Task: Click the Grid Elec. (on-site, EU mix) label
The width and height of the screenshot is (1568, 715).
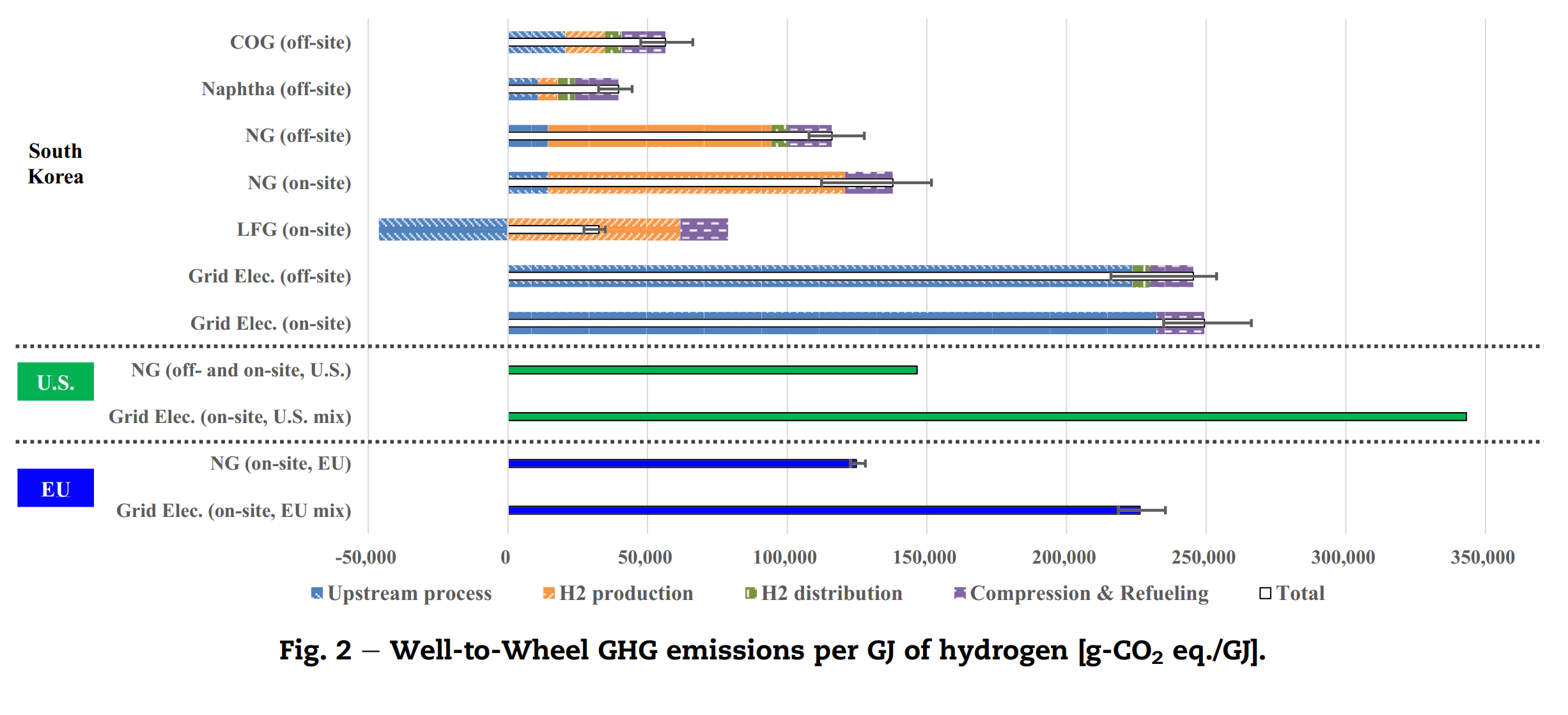Action: 233,511
